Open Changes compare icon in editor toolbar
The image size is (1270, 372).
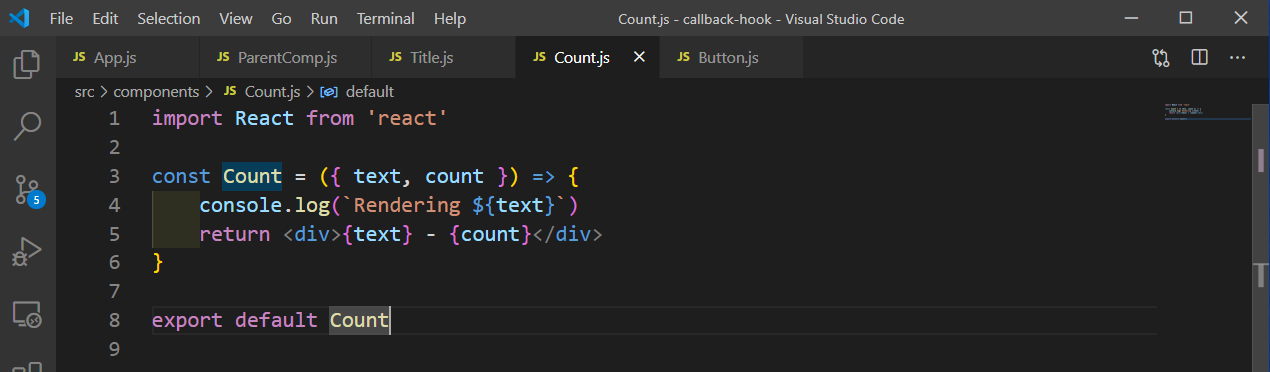(1161, 58)
